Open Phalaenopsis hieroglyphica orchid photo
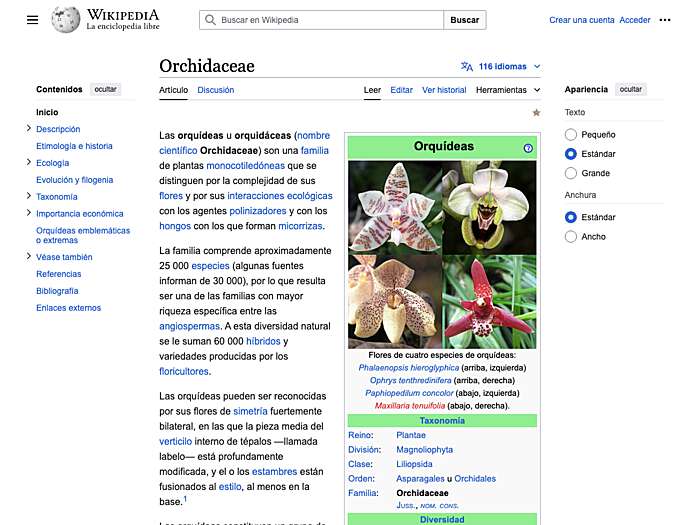Image resolution: width=700 pixels, height=525 pixels. (395, 208)
